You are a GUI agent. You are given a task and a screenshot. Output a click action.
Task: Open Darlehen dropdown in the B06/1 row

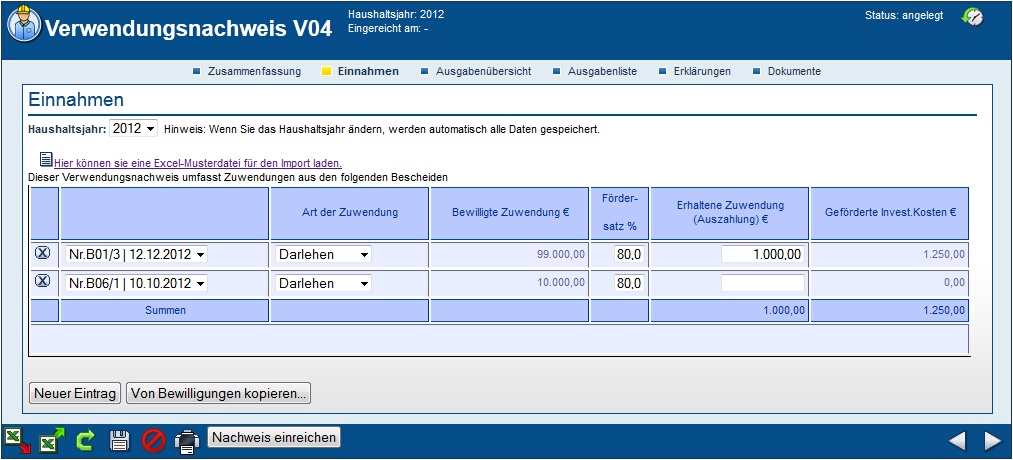[x=324, y=283]
